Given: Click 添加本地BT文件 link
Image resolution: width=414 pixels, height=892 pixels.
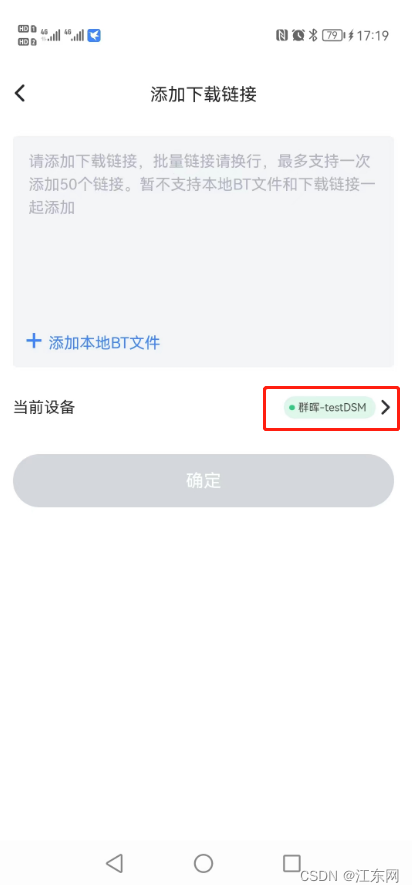Looking at the screenshot, I should tap(104, 342).
